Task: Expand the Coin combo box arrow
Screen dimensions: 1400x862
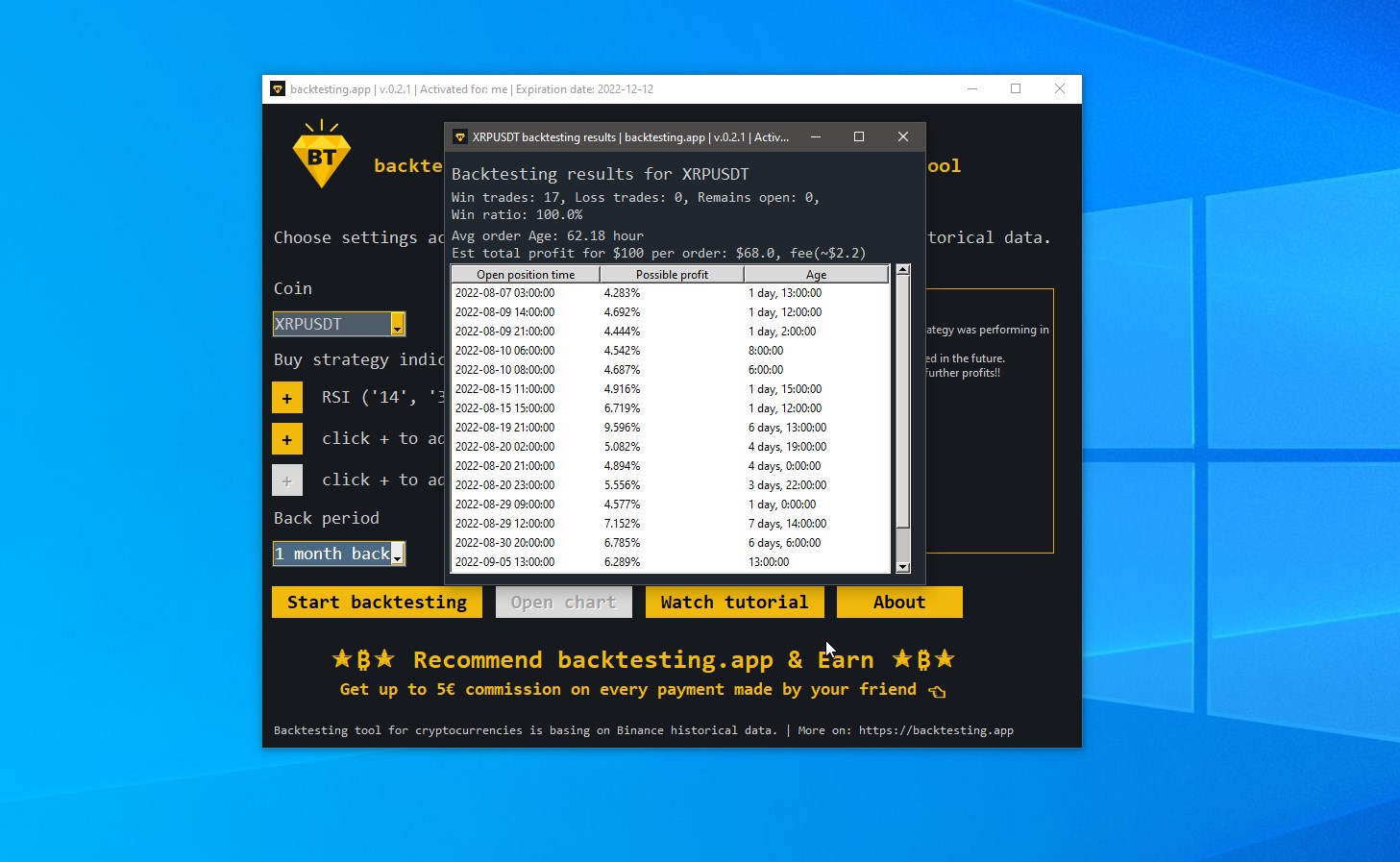Action: click(397, 325)
